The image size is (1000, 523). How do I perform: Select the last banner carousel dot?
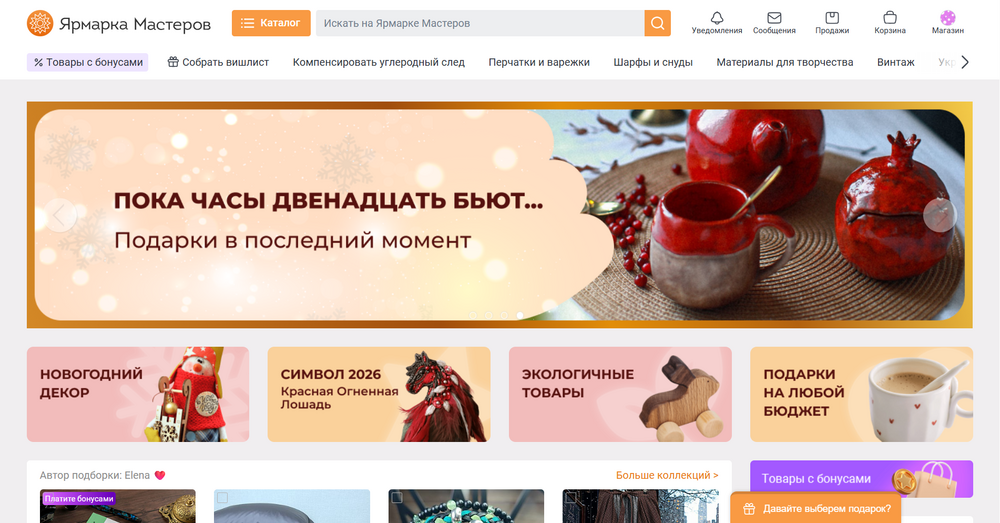coord(520,315)
